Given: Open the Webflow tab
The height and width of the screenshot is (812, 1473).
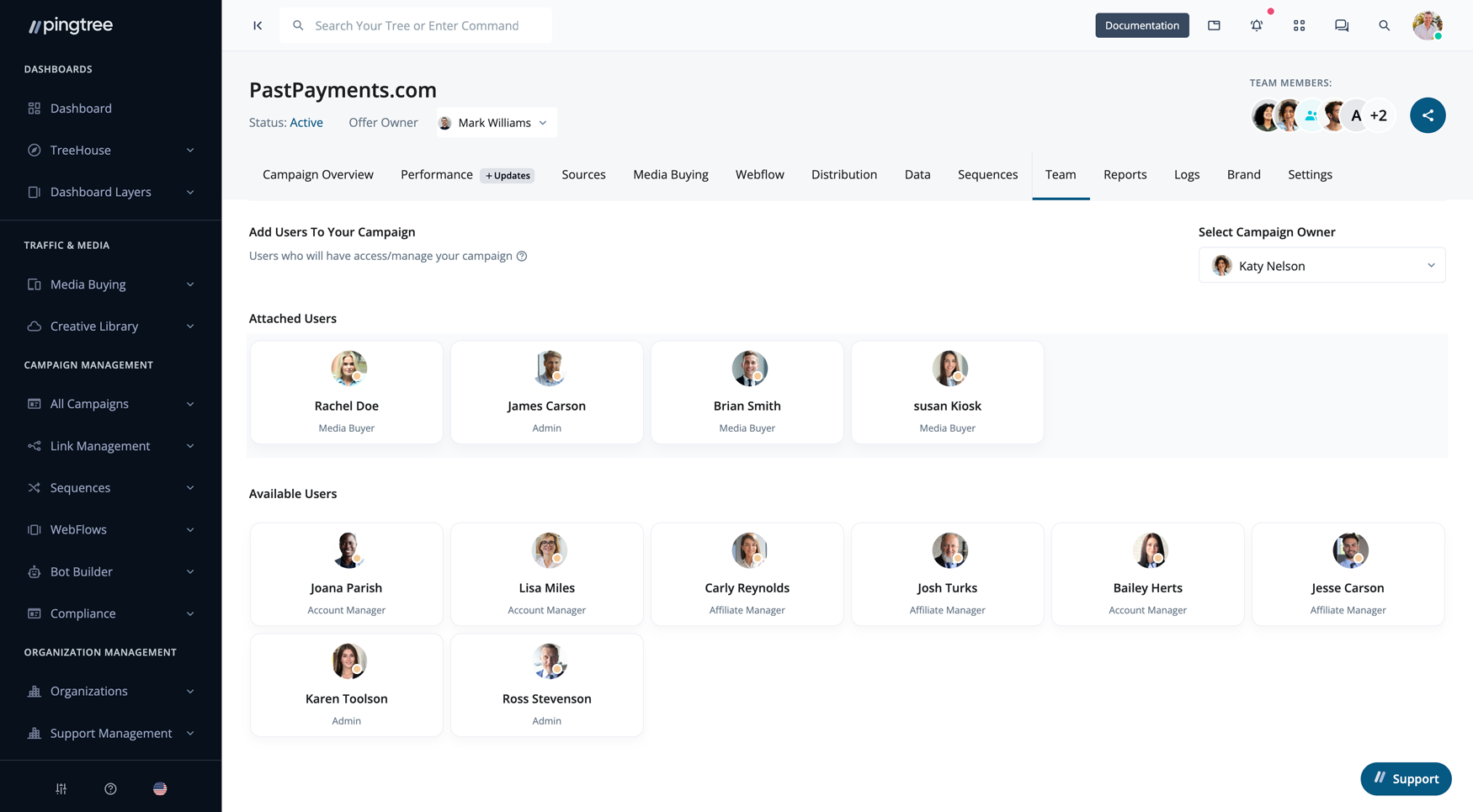Looking at the screenshot, I should [759, 174].
